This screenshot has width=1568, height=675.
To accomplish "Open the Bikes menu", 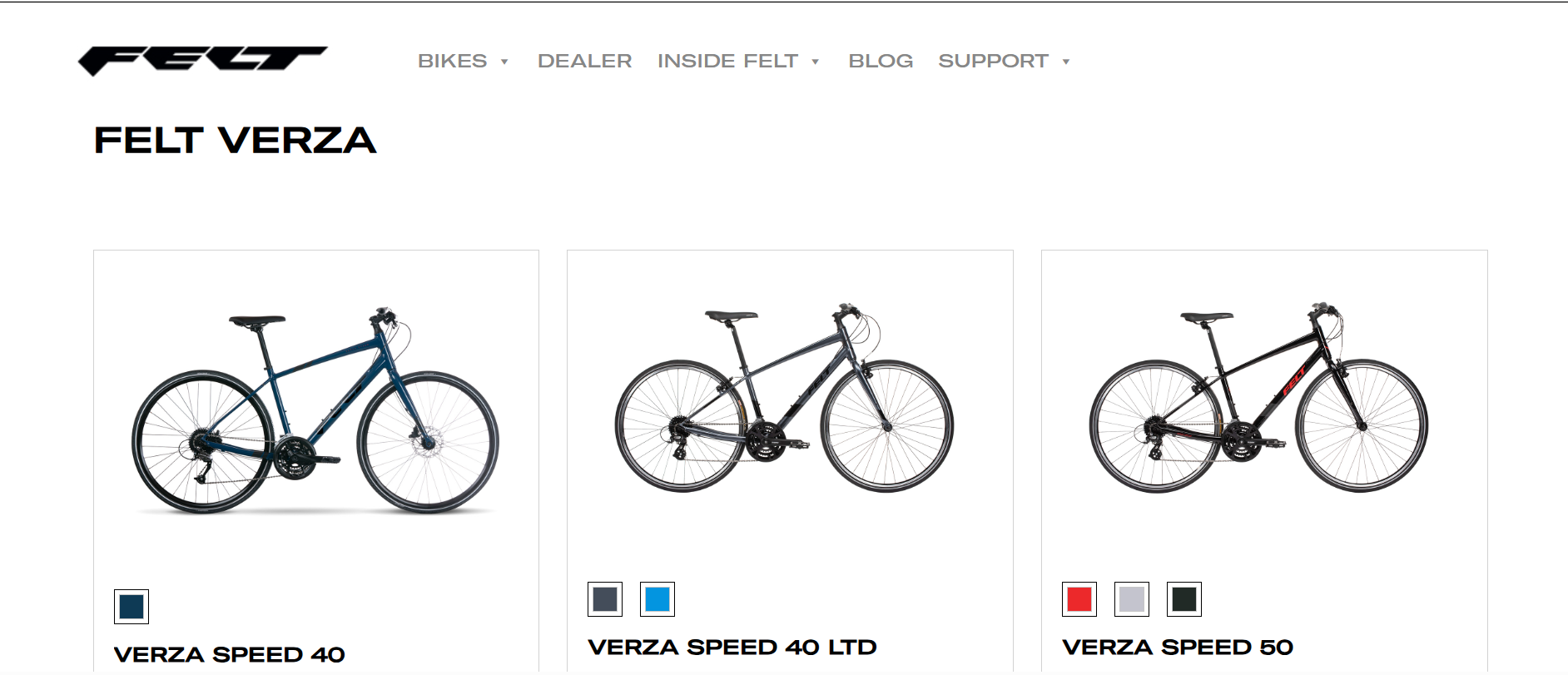I will pyautogui.click(x=453, y=61).
